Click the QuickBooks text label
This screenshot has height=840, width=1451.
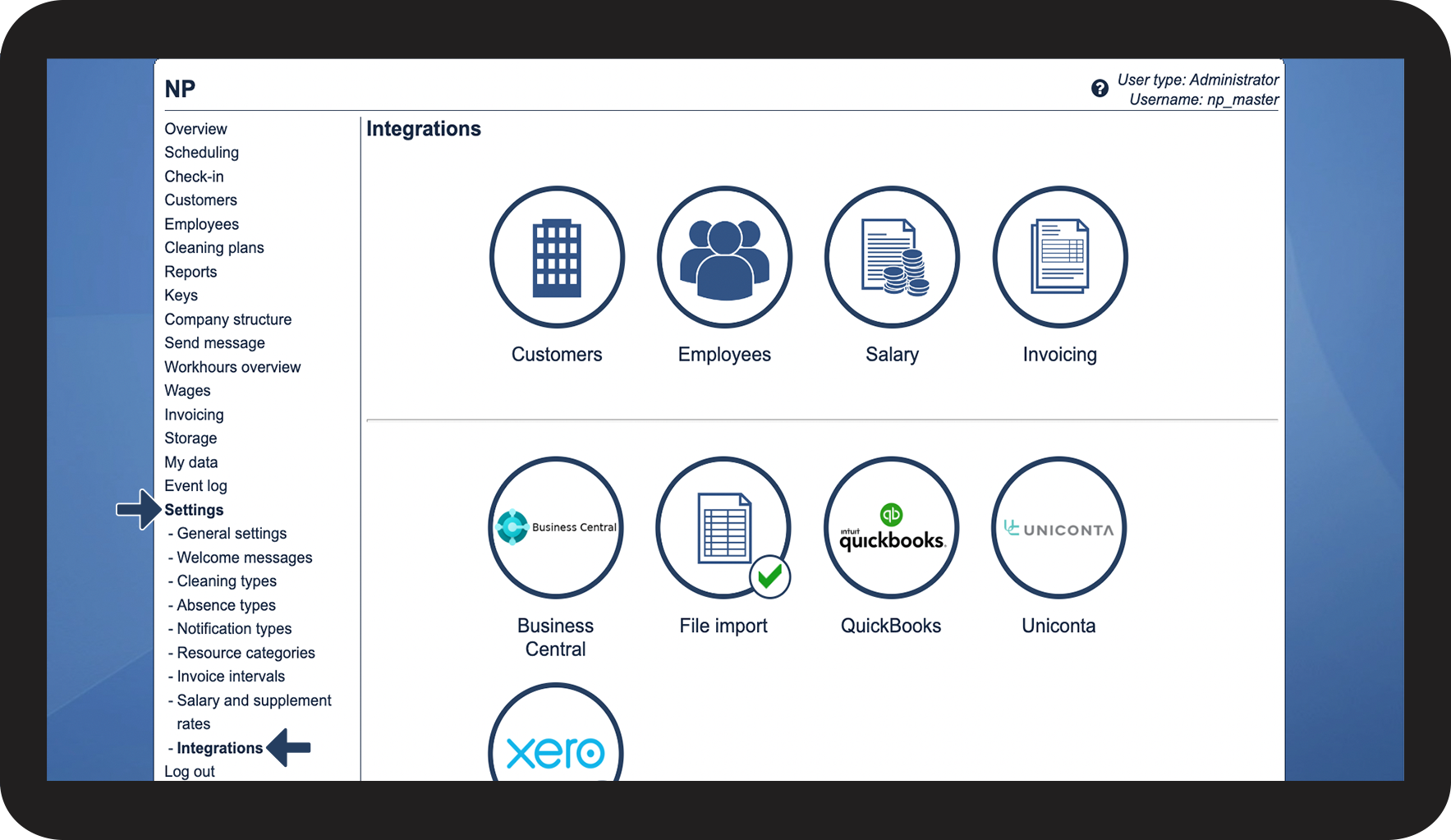891,626
